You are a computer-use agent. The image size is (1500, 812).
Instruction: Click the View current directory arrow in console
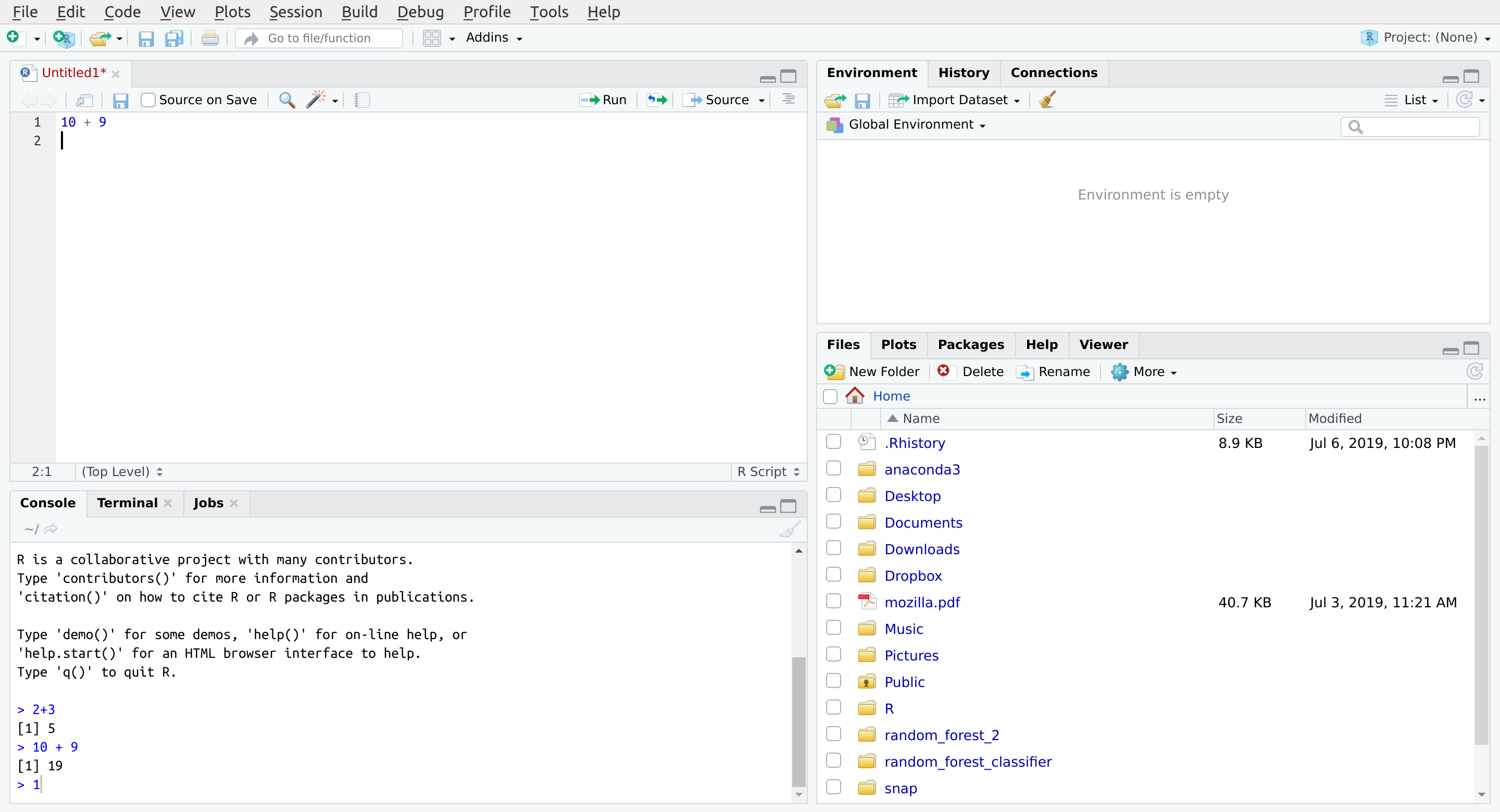click(x=51, y=529)
